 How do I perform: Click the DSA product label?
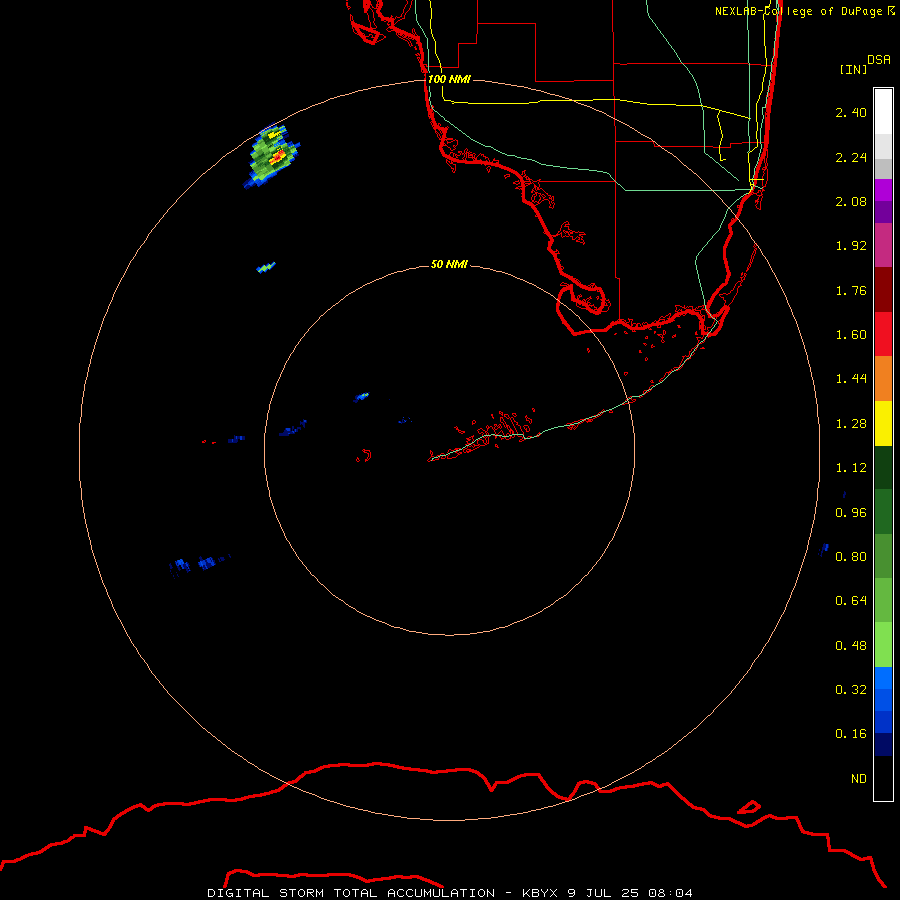(879, 60)
